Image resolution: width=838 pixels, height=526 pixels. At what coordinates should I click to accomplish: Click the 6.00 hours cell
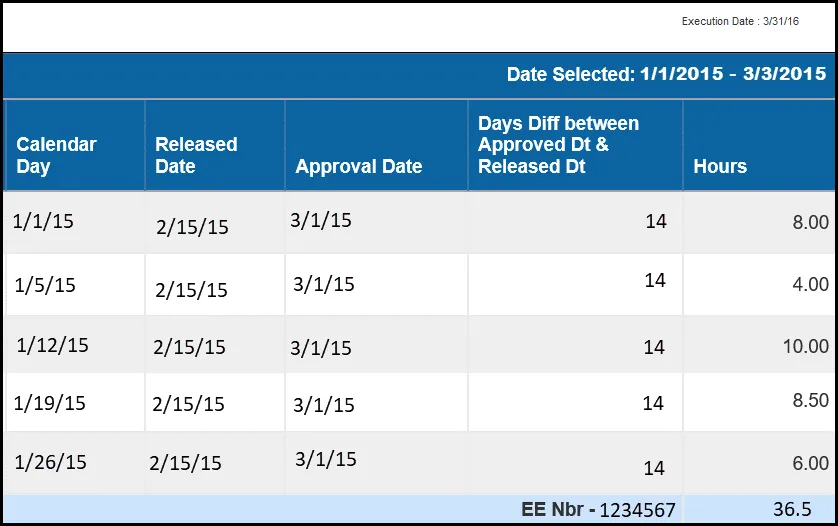point(810,464)
